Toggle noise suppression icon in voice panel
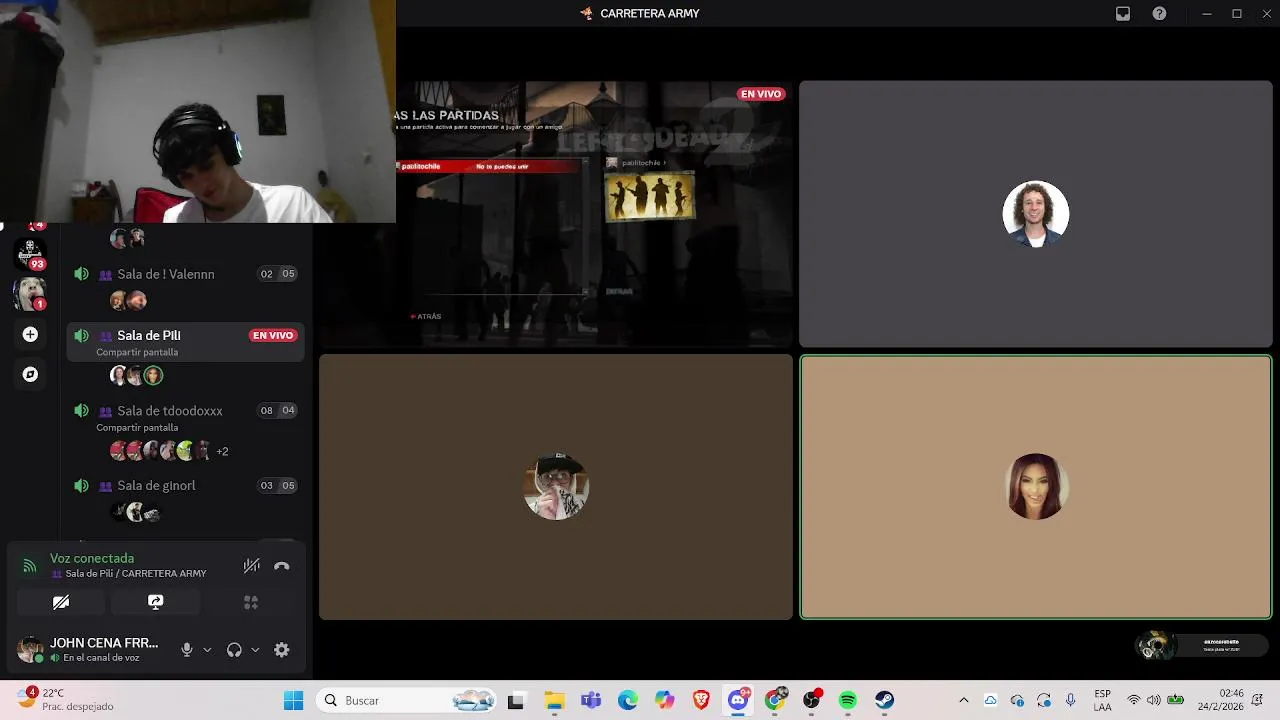This screenshot has width=1280, height=720. coord(252,566)
